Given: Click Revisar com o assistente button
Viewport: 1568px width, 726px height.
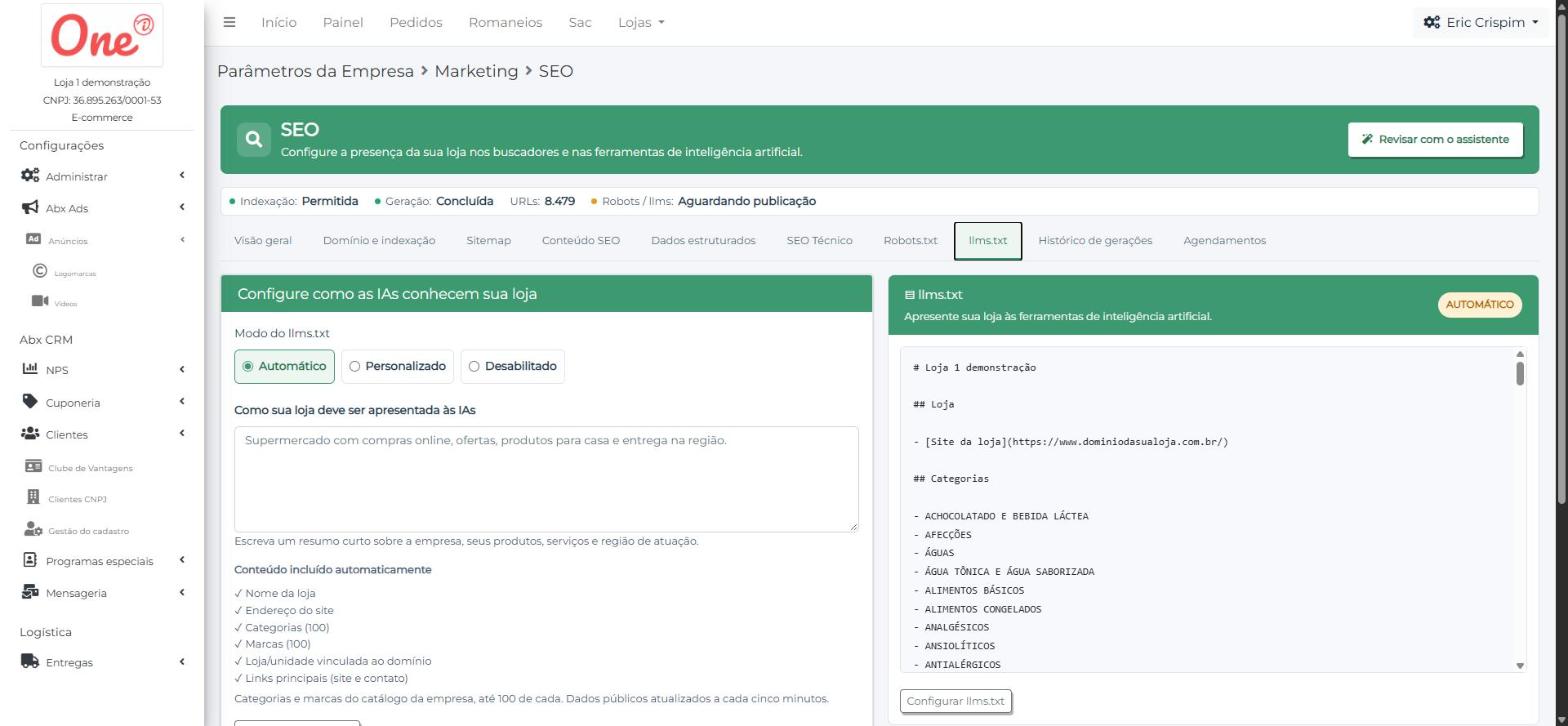Looking at the screenshot, I should (1435, 140).
